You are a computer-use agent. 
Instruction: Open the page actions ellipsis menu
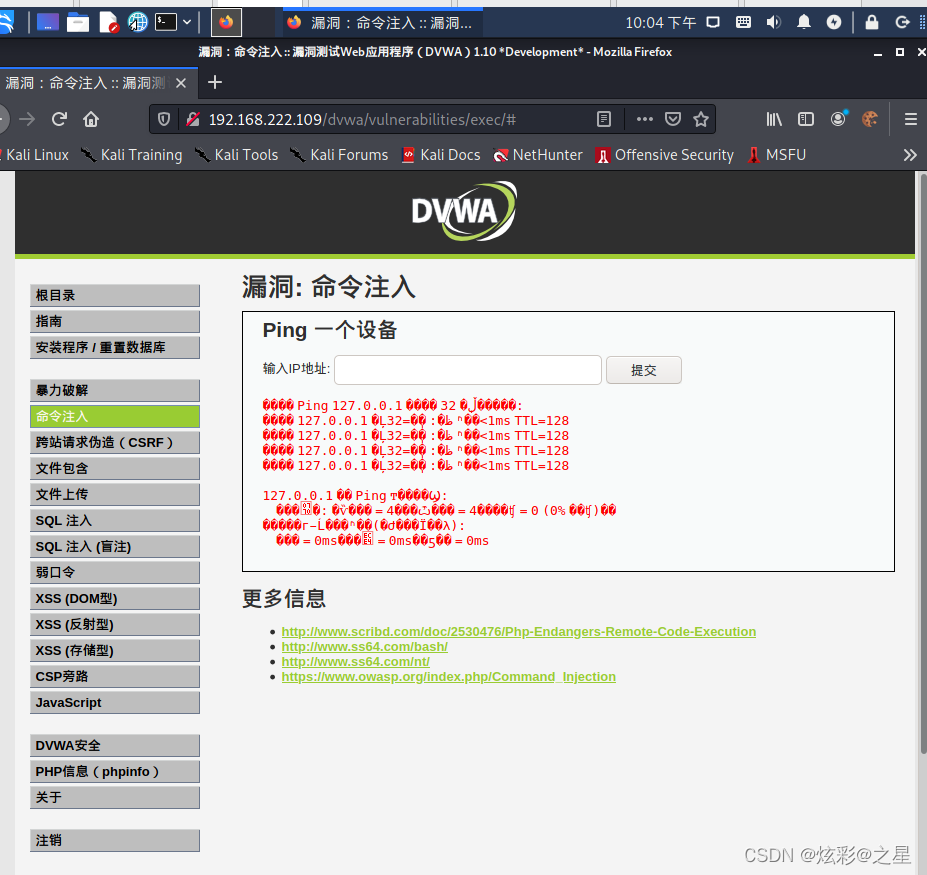pyautogui.click(x=644, y=118)
